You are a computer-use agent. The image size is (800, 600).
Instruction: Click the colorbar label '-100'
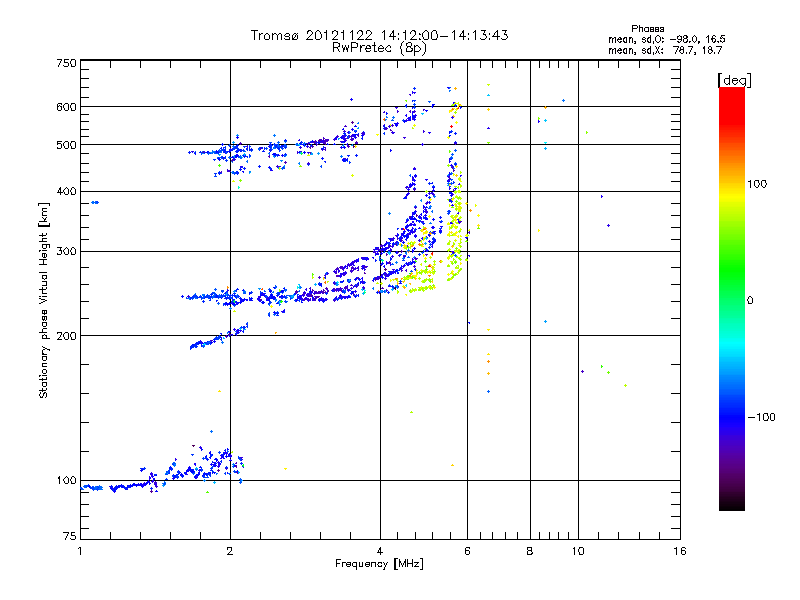761,417
